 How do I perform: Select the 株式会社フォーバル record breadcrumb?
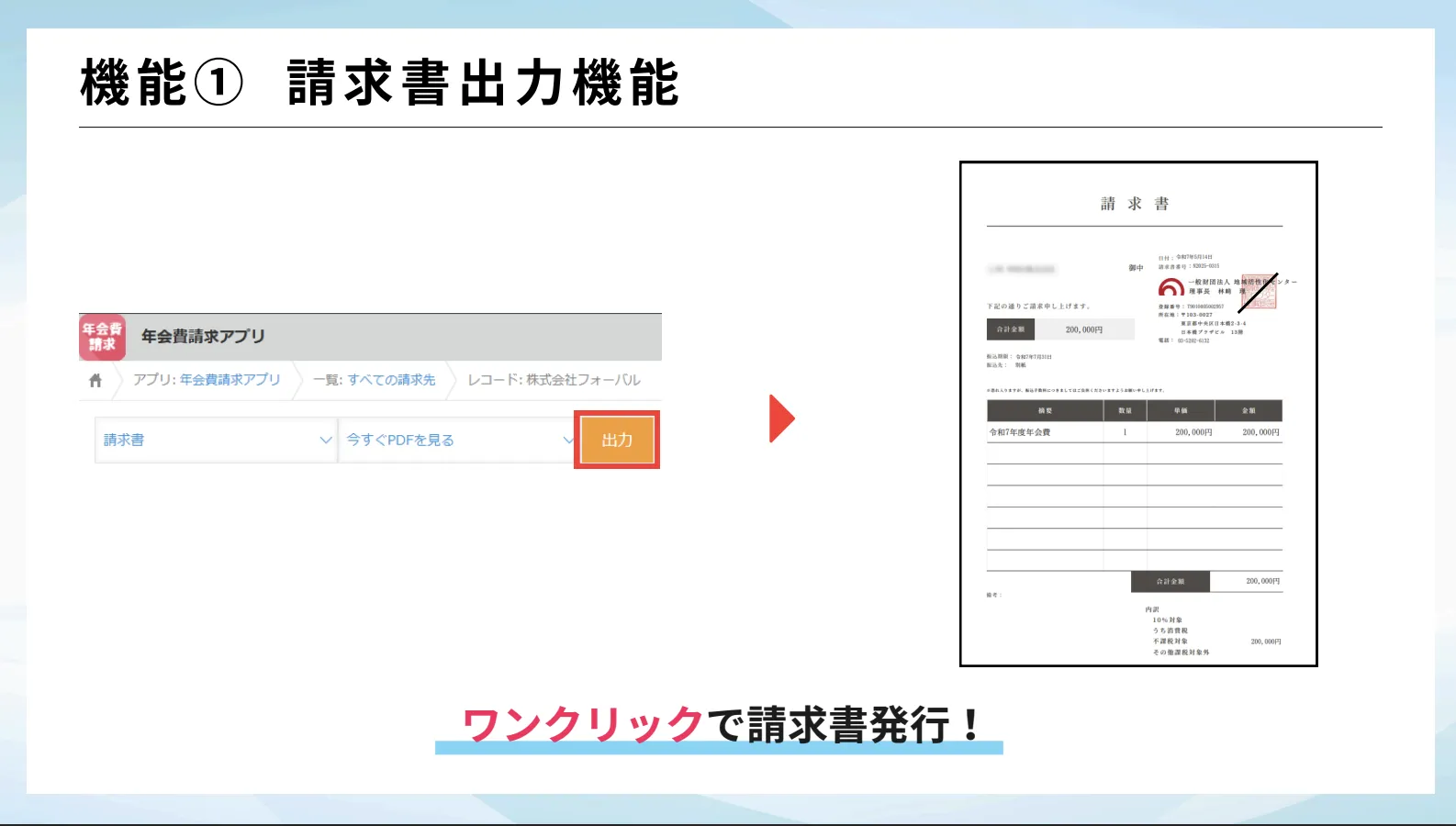(x=582, y=380)
